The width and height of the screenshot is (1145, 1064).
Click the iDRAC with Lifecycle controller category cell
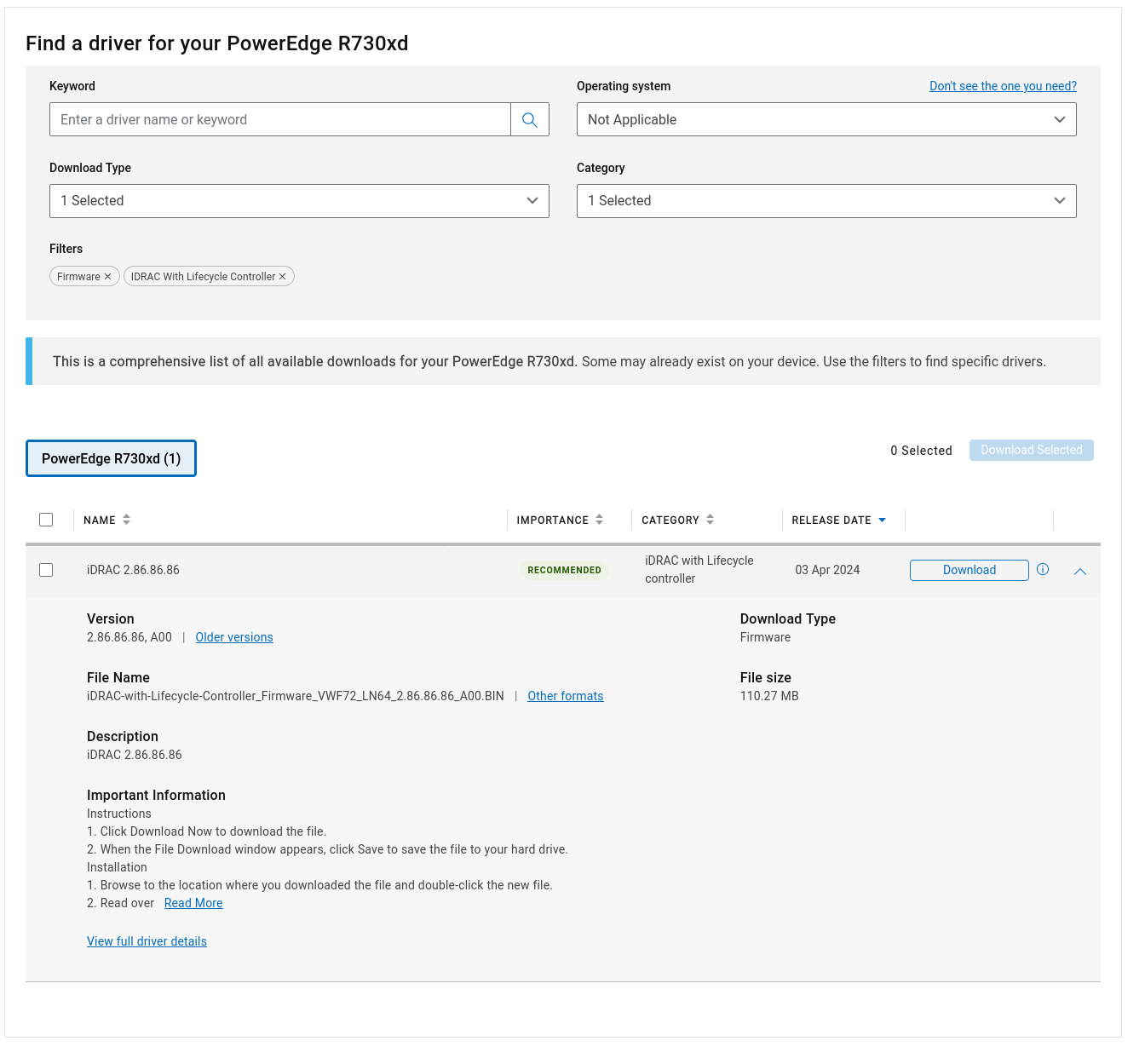coord(699,570)
